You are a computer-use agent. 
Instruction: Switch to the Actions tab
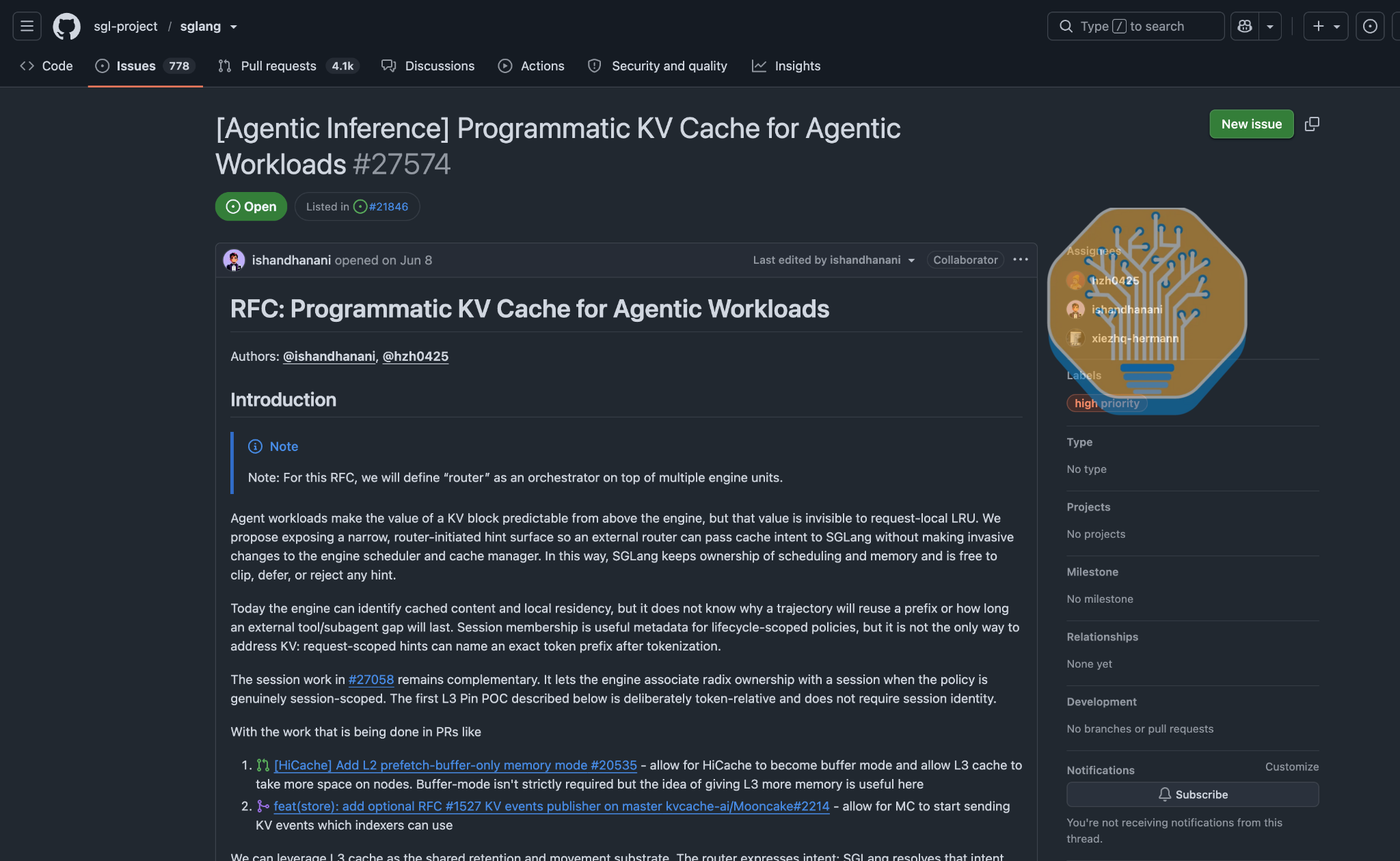pyautogui.click(x=531, y=66)
